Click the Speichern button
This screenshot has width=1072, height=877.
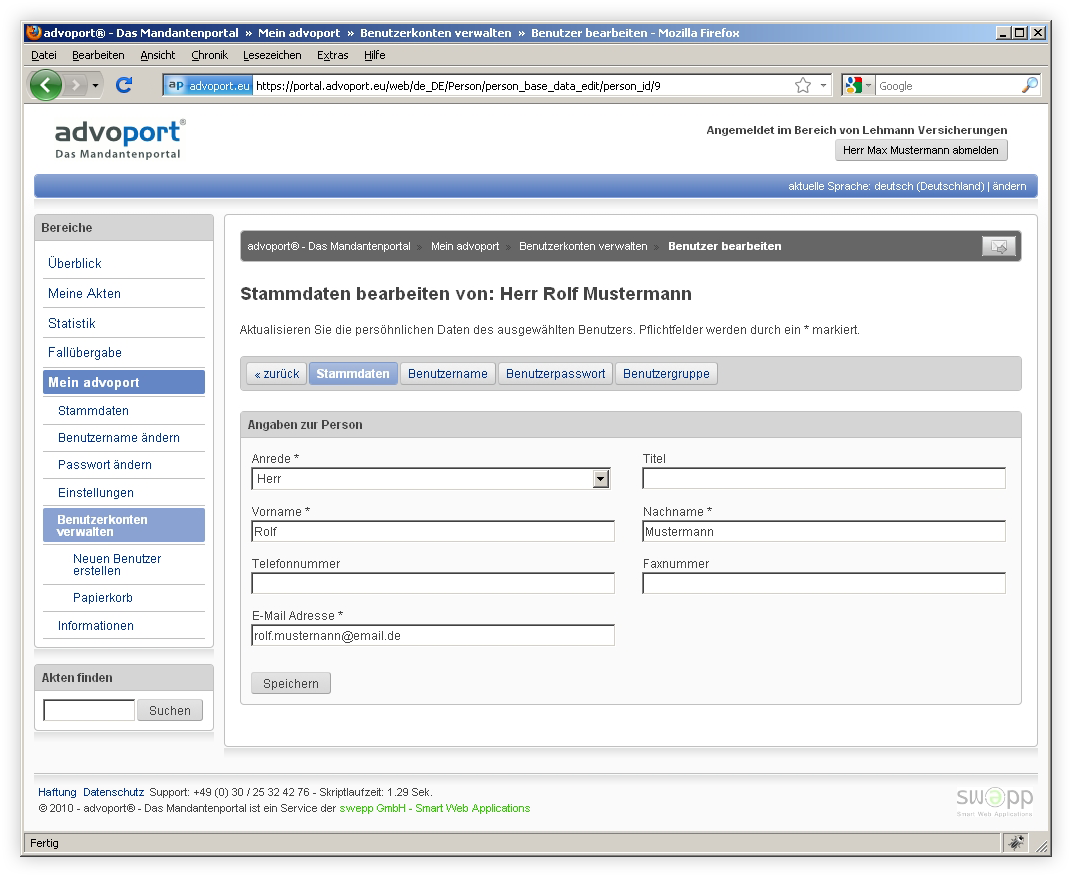click(x=291, y=684)
